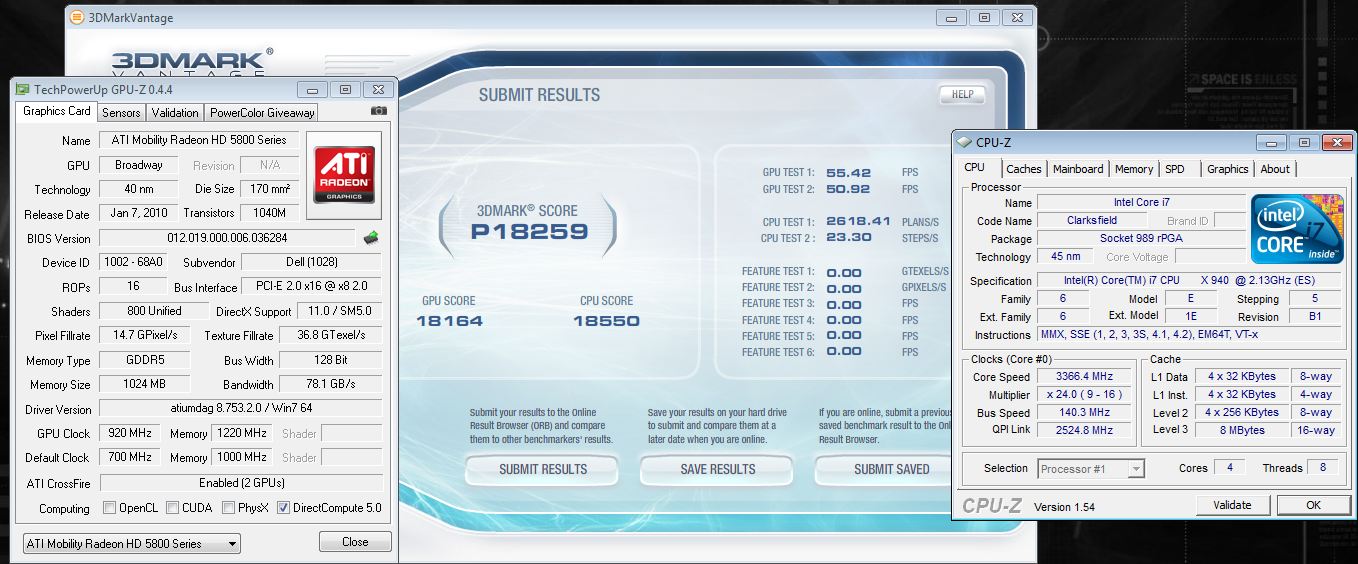The image size is (1358, 564).
Task: Click the CPU TEST 1 result 2618.41
Action: coord(858,221)
